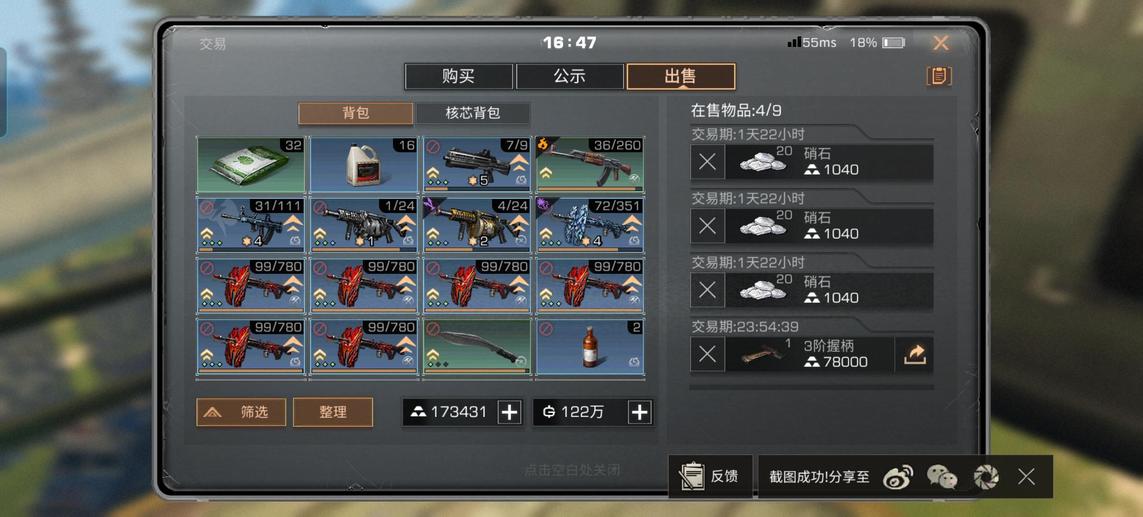Image resolution: width=1143 pixels, height=517 pixels.
Task: Select green fertilizer bag item 32
Action: pyautogui.click(x=252, y=165)
